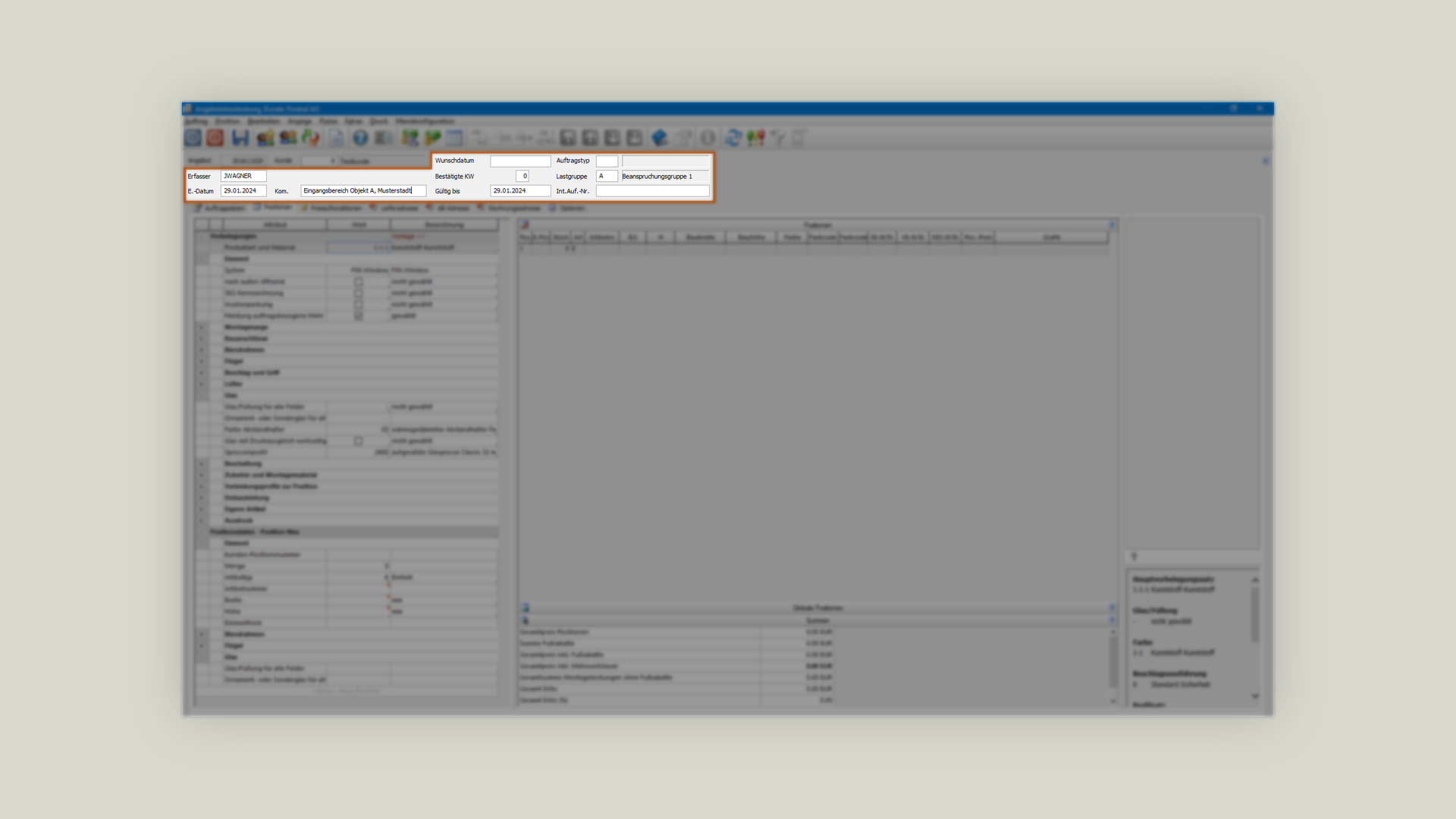Switch to the Optionen tab
This screenshot has width=1456, height=819.
click(x=567, y=208)
